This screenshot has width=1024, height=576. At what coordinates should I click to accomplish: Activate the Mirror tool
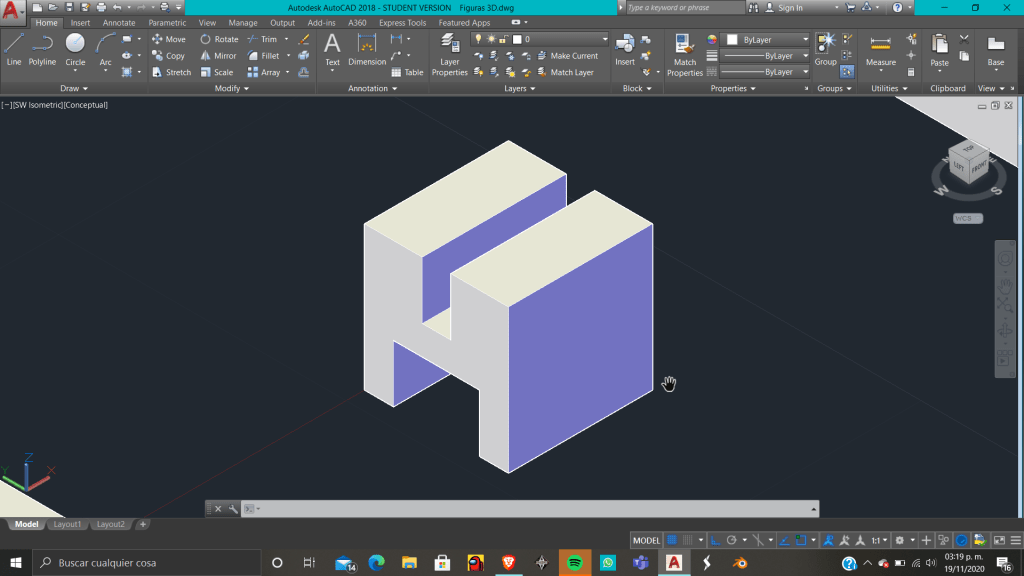[x=218, y=56]
